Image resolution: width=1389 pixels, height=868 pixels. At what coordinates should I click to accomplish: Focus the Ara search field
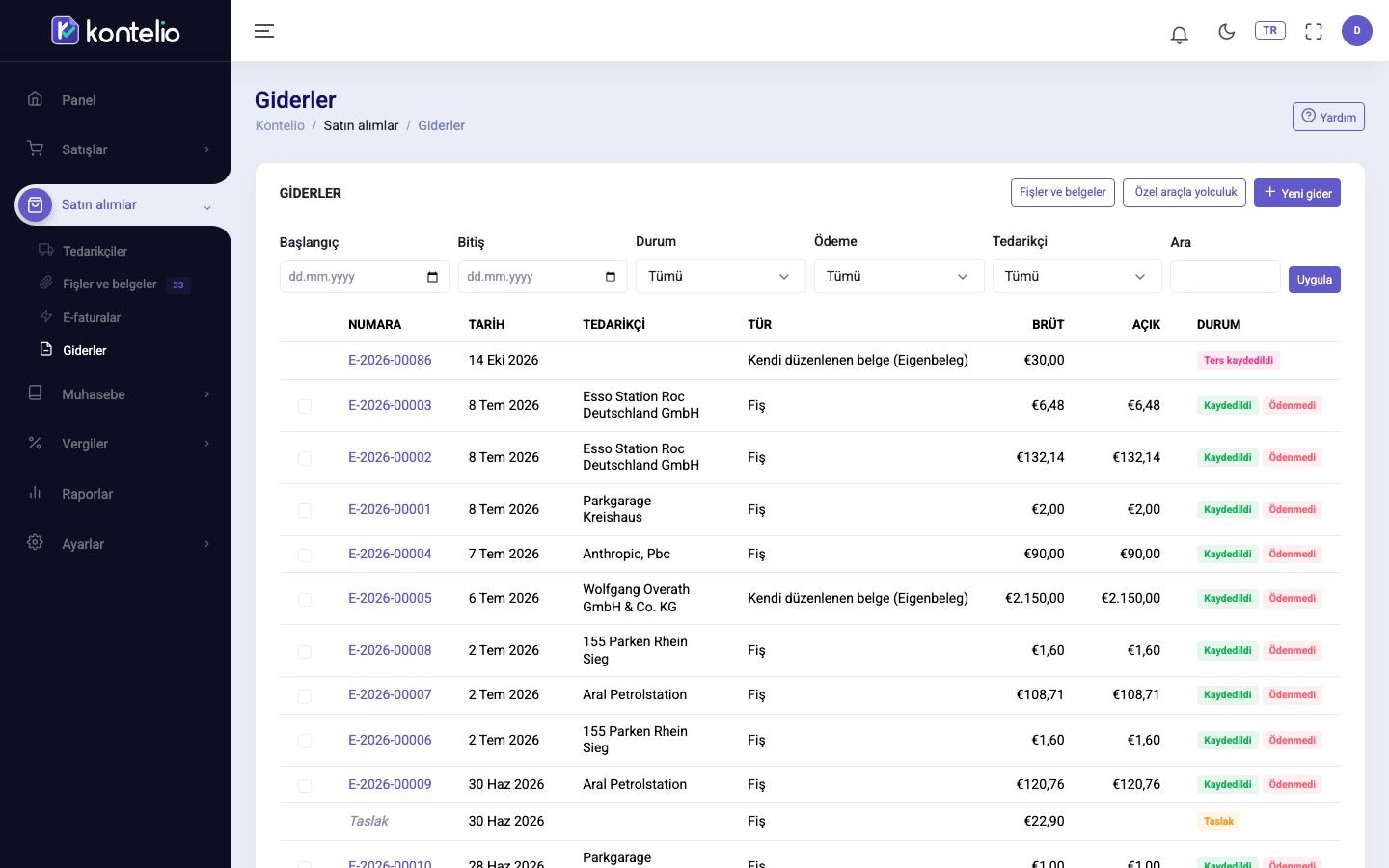[x=1225, y=277]
